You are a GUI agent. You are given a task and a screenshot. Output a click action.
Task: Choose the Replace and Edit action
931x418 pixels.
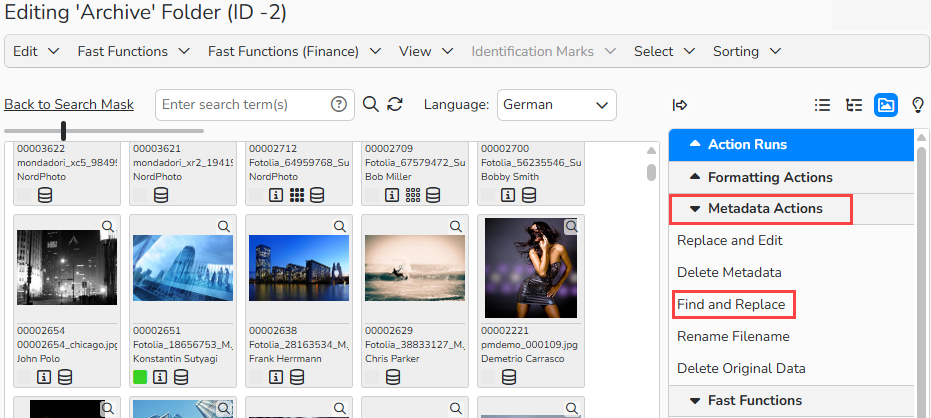tap(730, 240)
